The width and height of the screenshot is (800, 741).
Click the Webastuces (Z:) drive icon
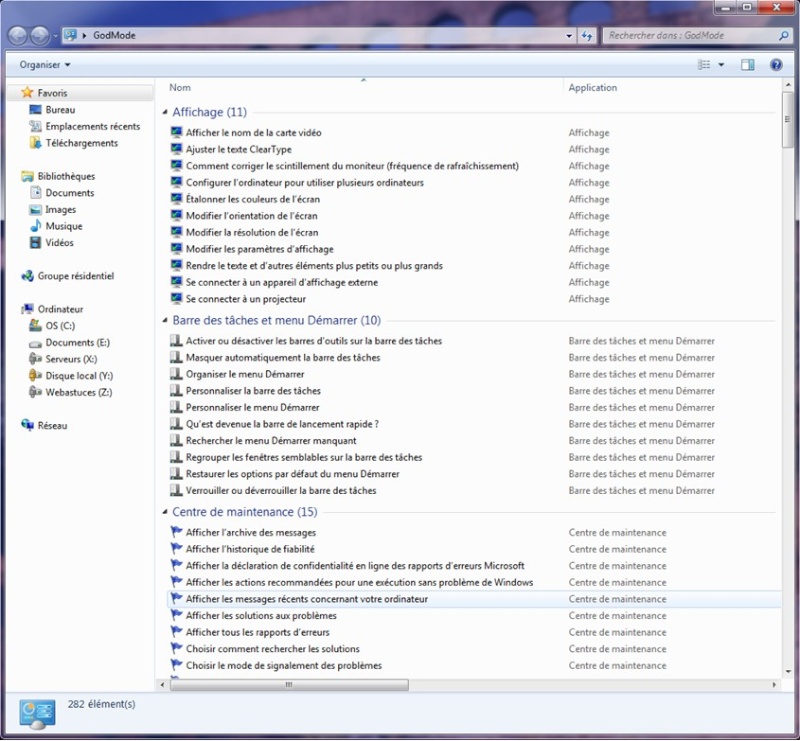coord(35,392)
